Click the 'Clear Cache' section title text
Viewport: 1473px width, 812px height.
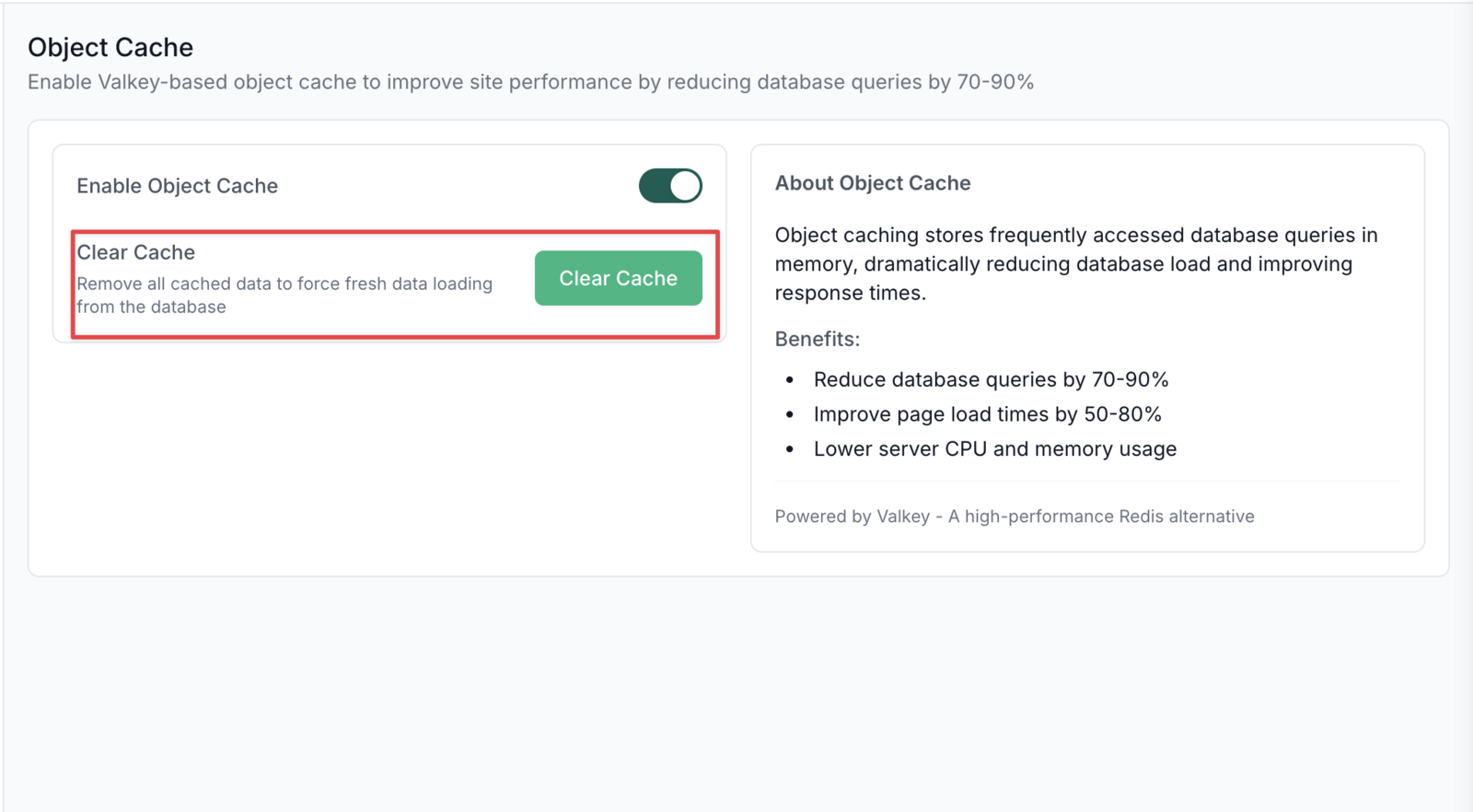pos(135,252)
